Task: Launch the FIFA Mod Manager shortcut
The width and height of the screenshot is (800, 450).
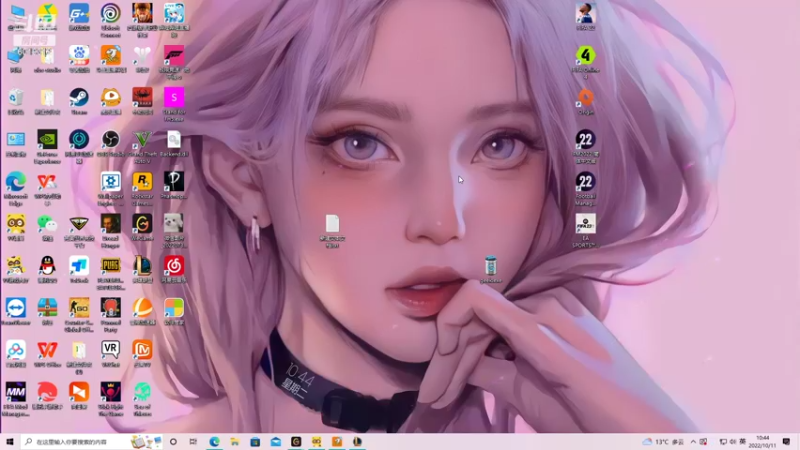Action: coord(16,399)
